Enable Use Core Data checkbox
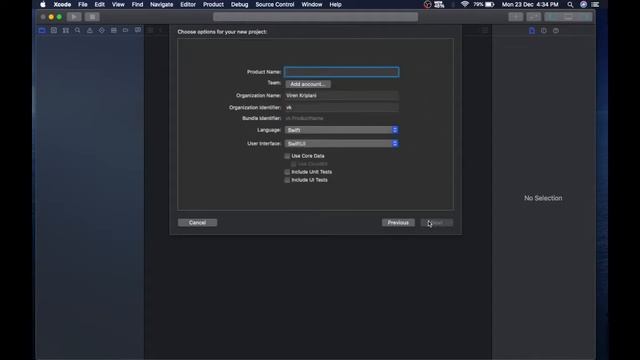Screen dimensions: 640x360 (x=287, y=156)
